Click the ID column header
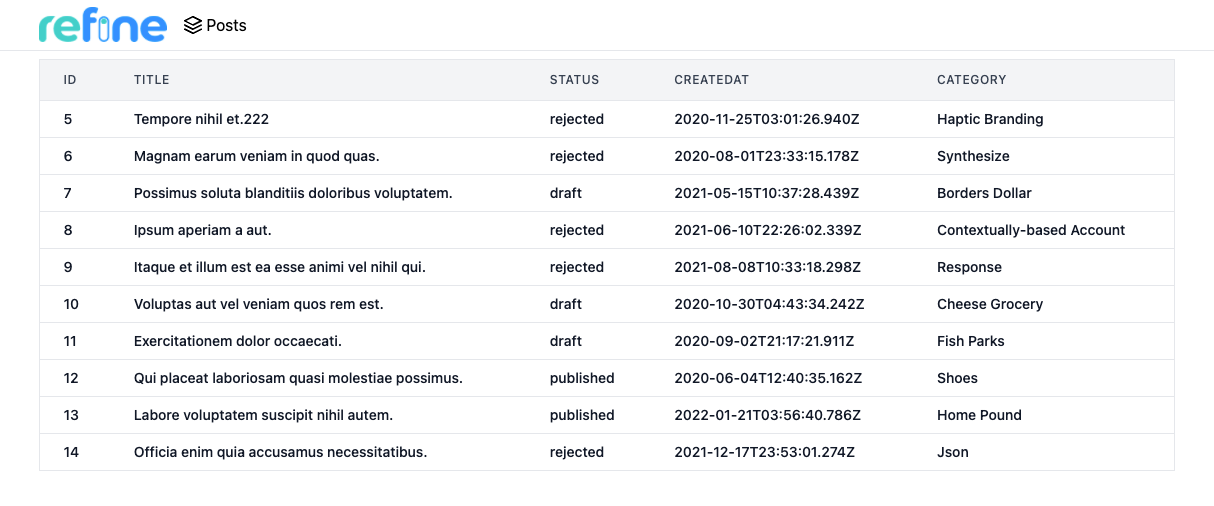Viewport: 1214px width, 506px height. [x=70, y=80]
